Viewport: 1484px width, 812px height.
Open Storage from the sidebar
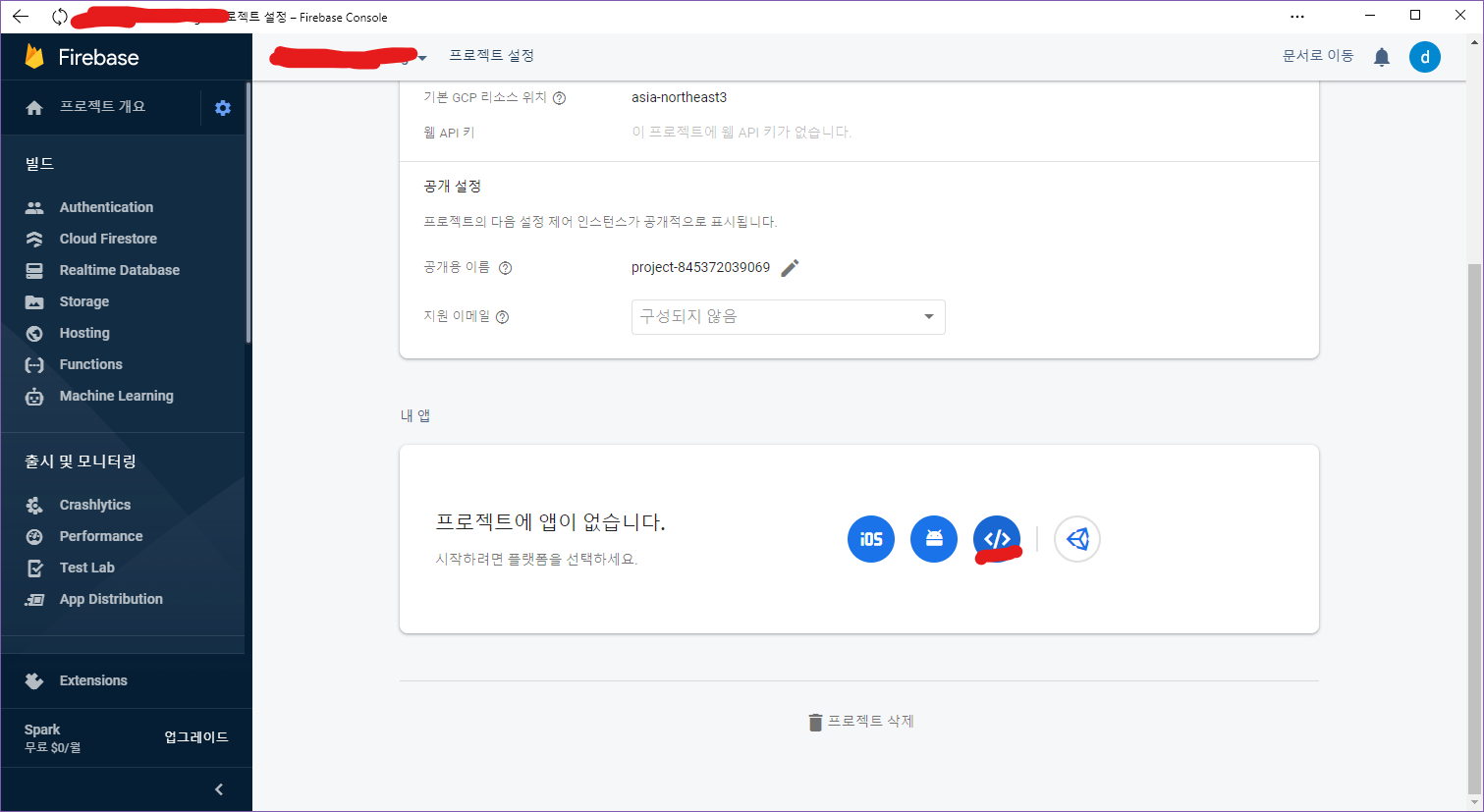tap(84, 301)
